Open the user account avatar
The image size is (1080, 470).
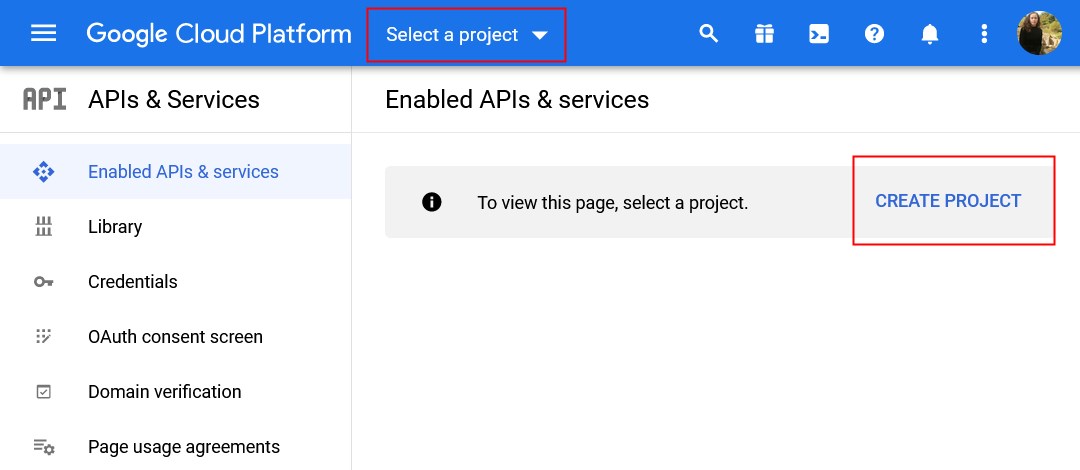coord(1039,33)
